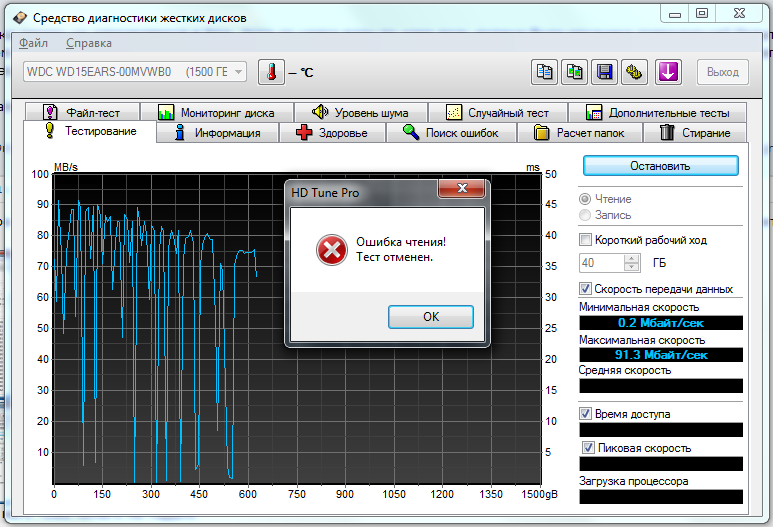Switch to the Дополнительные тесты tab
This screenshot has height=527, width=773.
[x=658, y=112]
